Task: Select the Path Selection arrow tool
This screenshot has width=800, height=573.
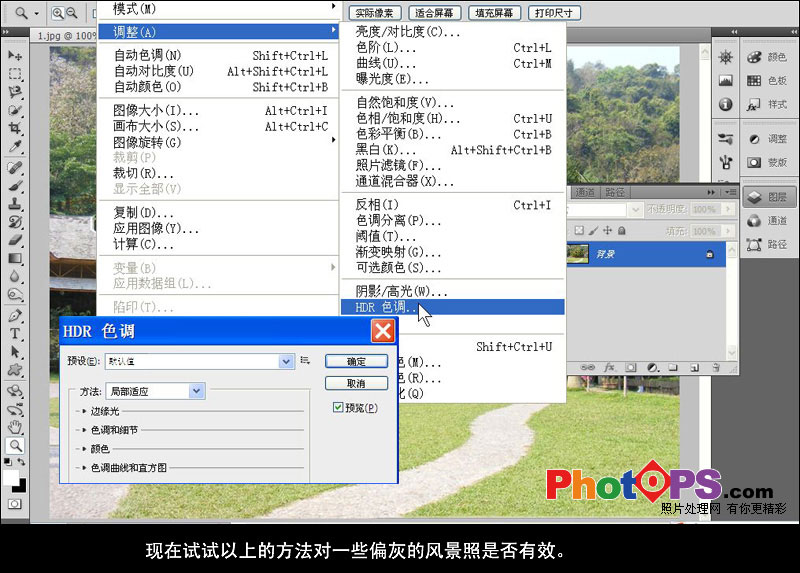Action: click(x=15, y=352)
